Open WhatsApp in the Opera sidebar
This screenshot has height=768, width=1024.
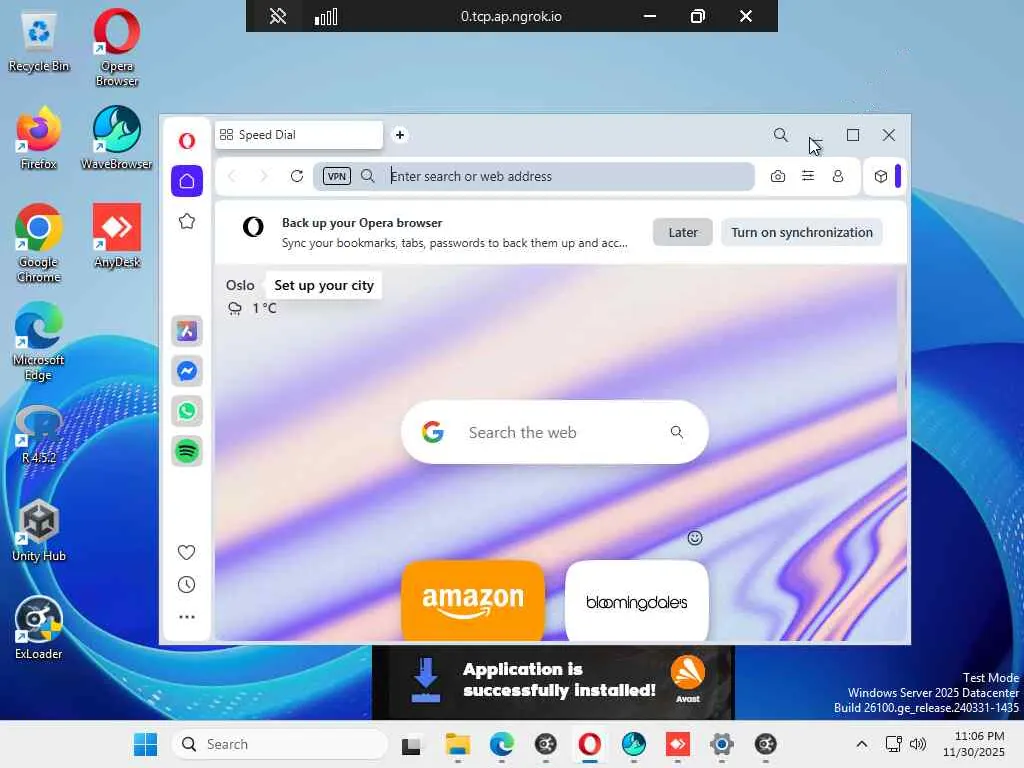point(187,411)
